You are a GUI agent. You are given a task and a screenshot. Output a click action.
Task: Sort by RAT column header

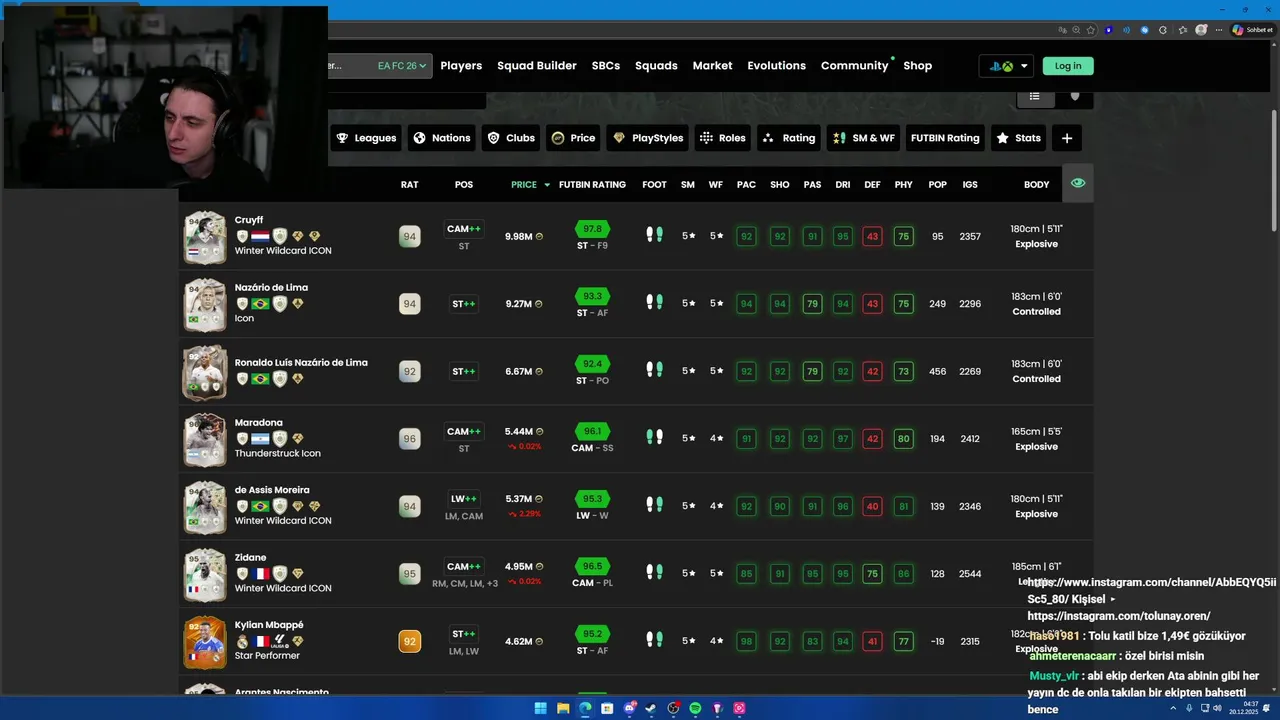(x=409, y=185)
